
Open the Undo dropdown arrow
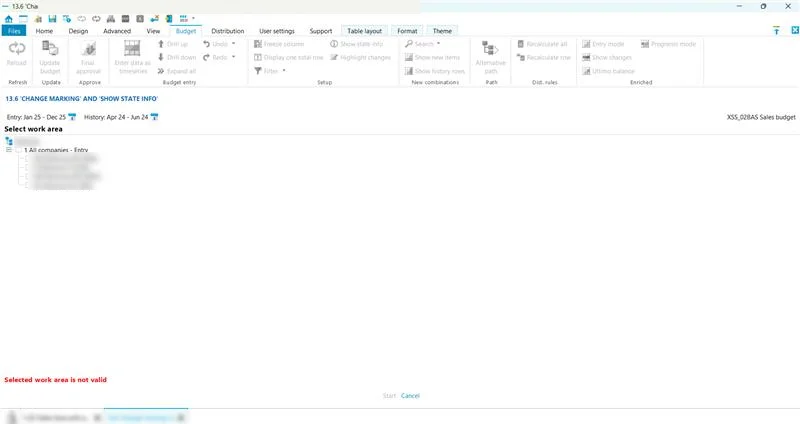pos(234,44)
